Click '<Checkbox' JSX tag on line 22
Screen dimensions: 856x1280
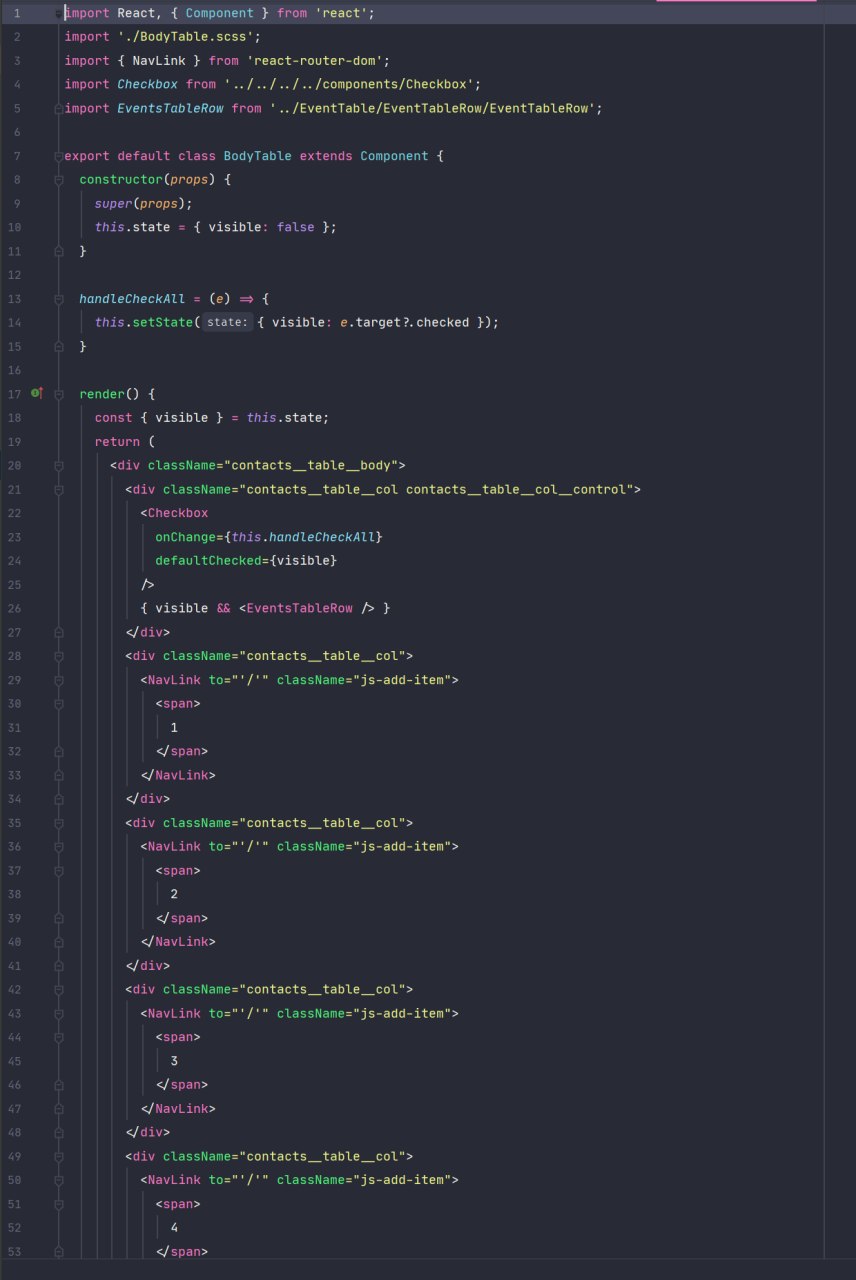point(175,513)
